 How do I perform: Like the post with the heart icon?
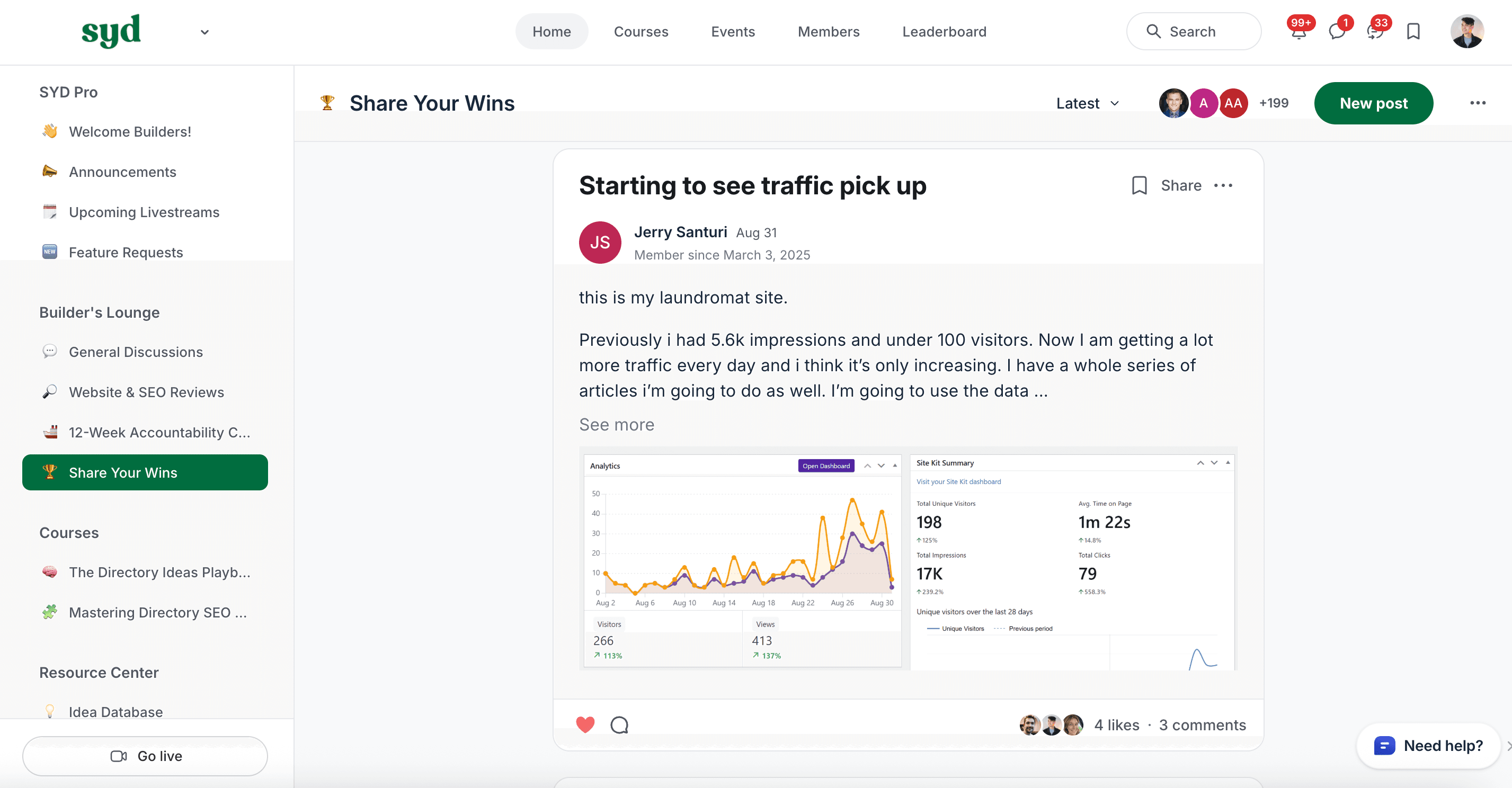(585, 724)
